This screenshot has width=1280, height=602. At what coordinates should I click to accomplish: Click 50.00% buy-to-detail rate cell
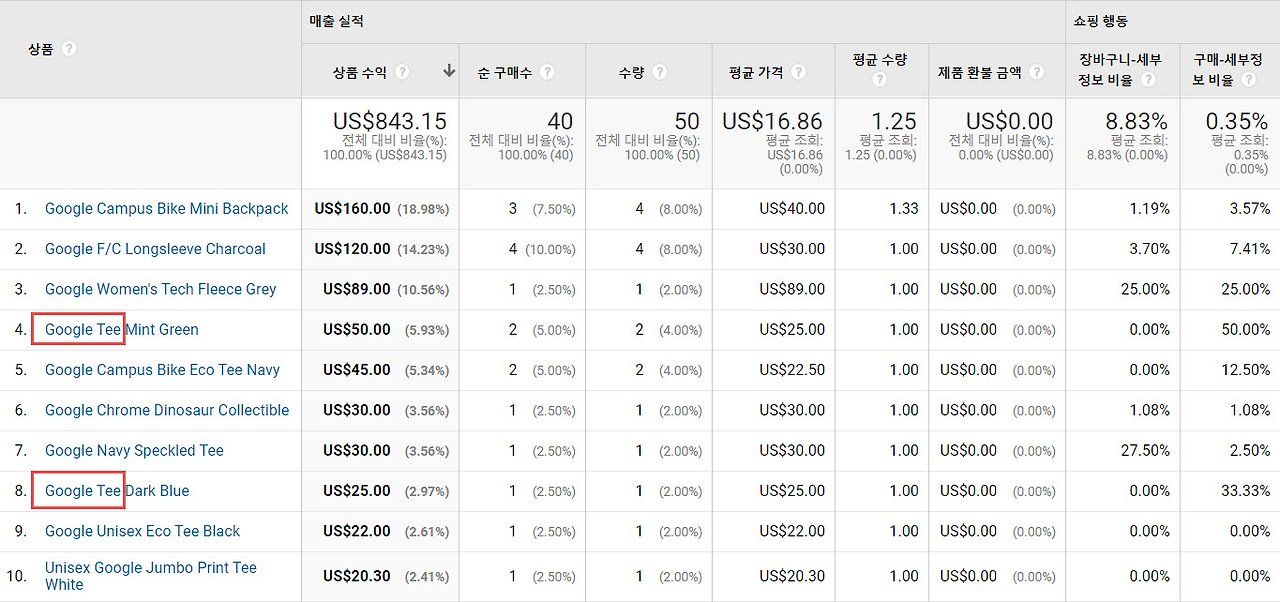(x=1246, y=330)
